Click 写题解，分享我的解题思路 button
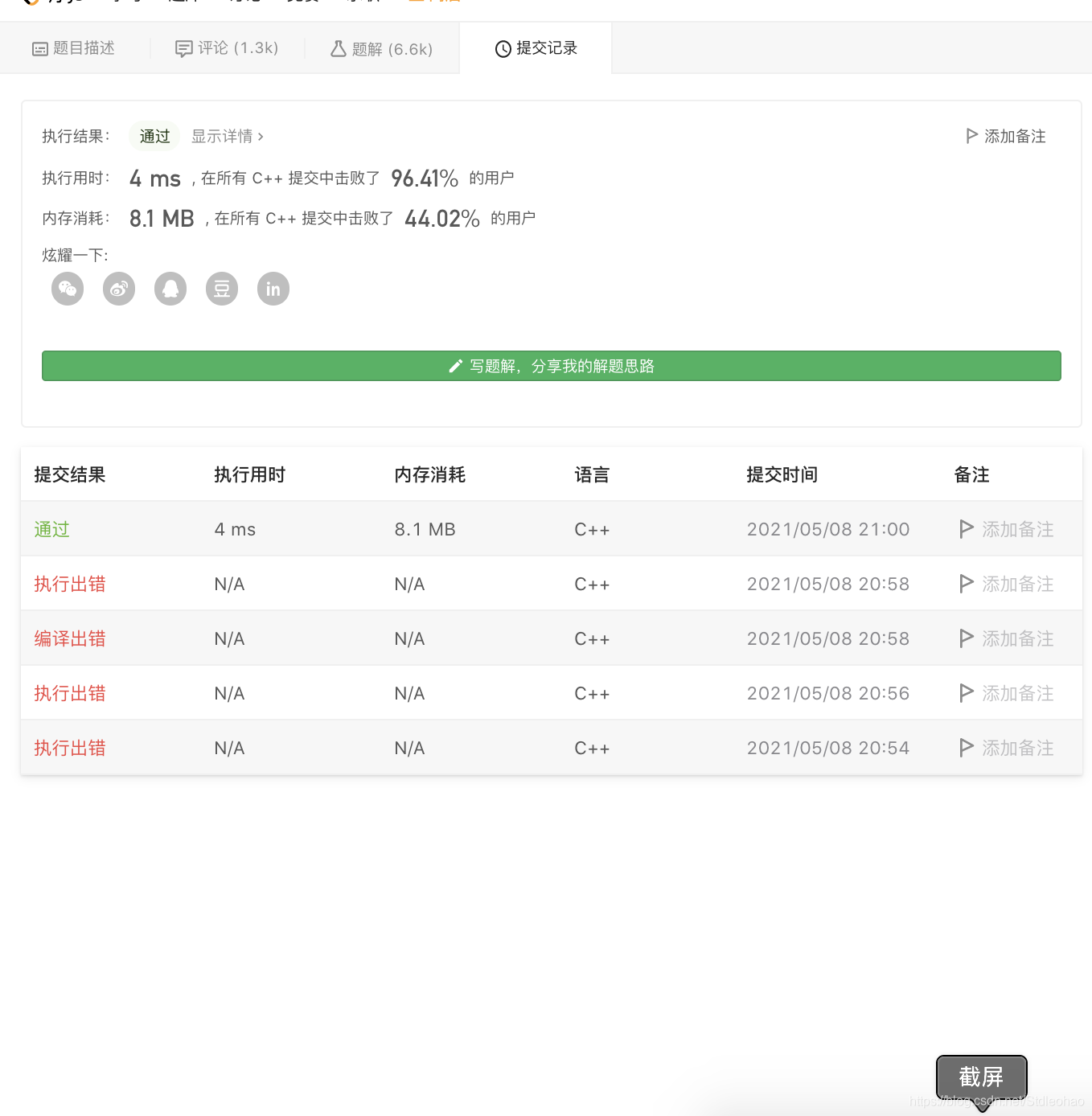This screenshot has height=1116, width=1092. (552, 366)
